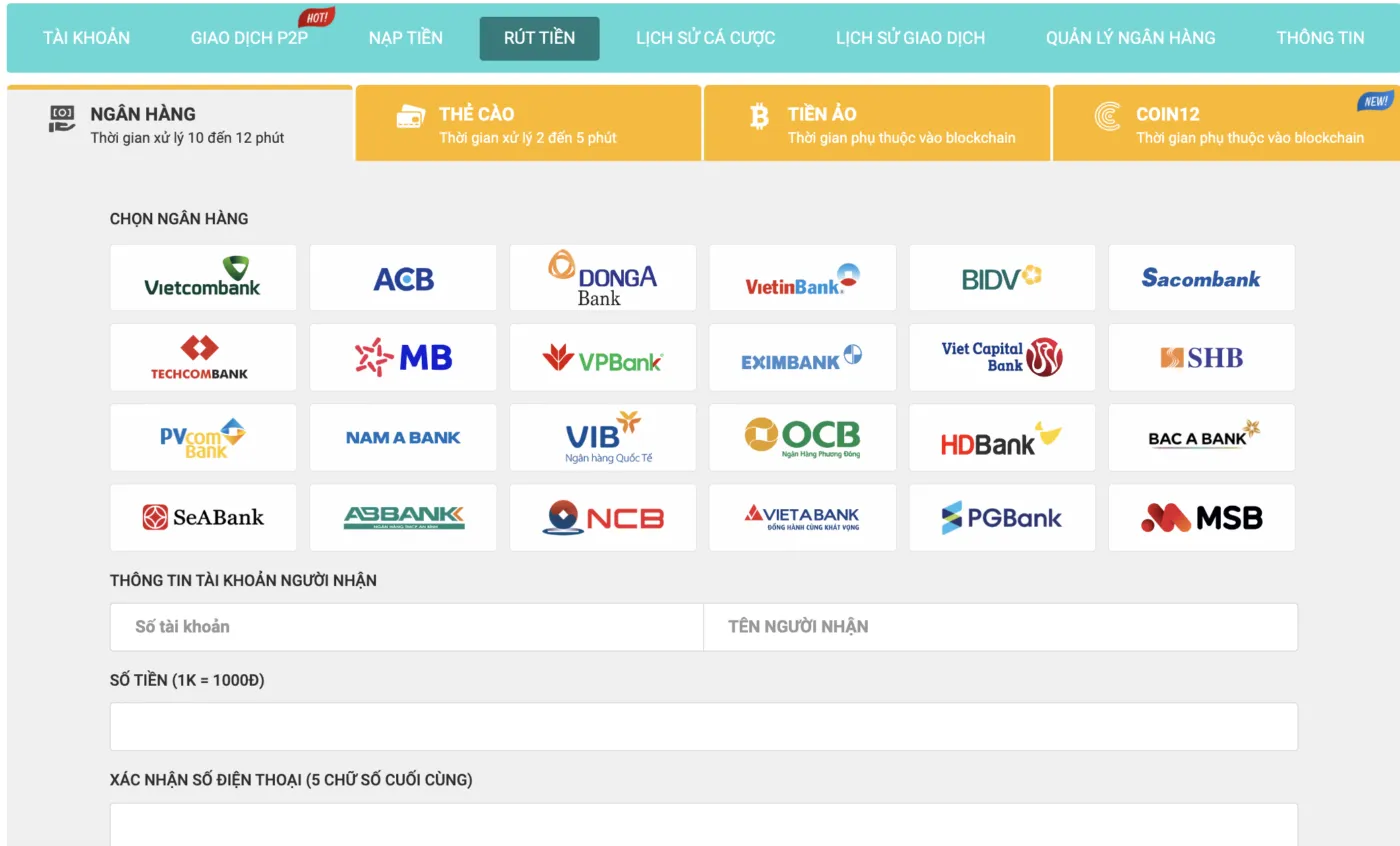Select the Vietcombank bank logo
Viewport: 1400px width, 846px height.
coord(203,278)
